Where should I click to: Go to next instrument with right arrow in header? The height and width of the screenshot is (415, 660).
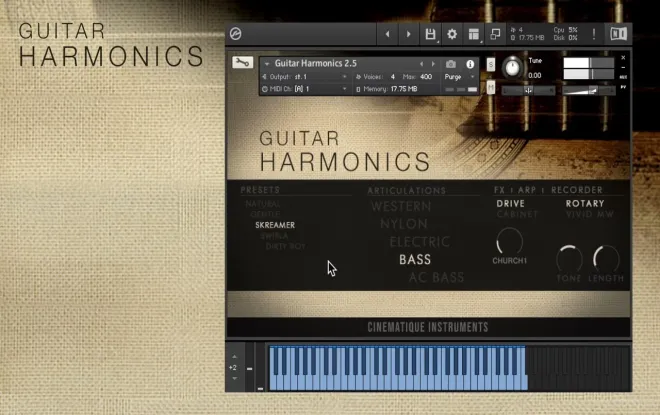click(408, 34)
